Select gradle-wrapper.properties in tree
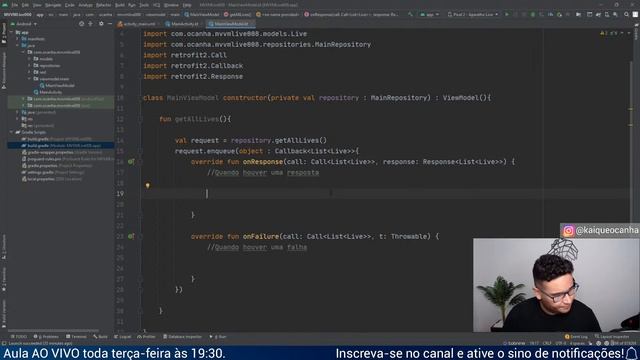This screenshot has width=640, height=360. [61, 152]
